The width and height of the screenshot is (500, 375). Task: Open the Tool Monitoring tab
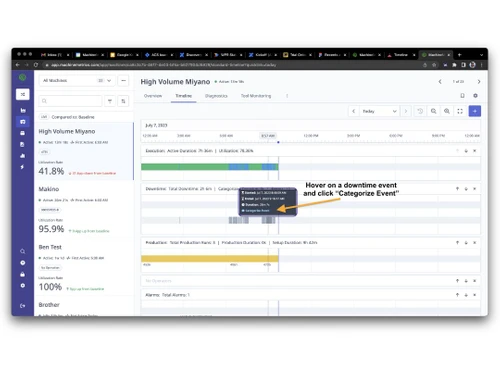pos(256,96)
